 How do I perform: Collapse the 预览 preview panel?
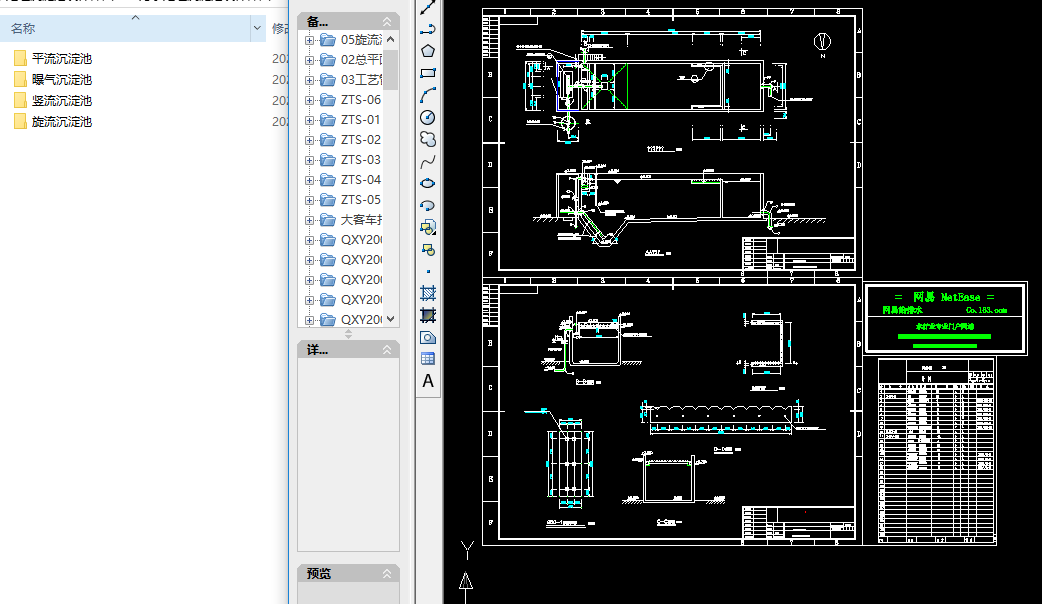point(387,574)
